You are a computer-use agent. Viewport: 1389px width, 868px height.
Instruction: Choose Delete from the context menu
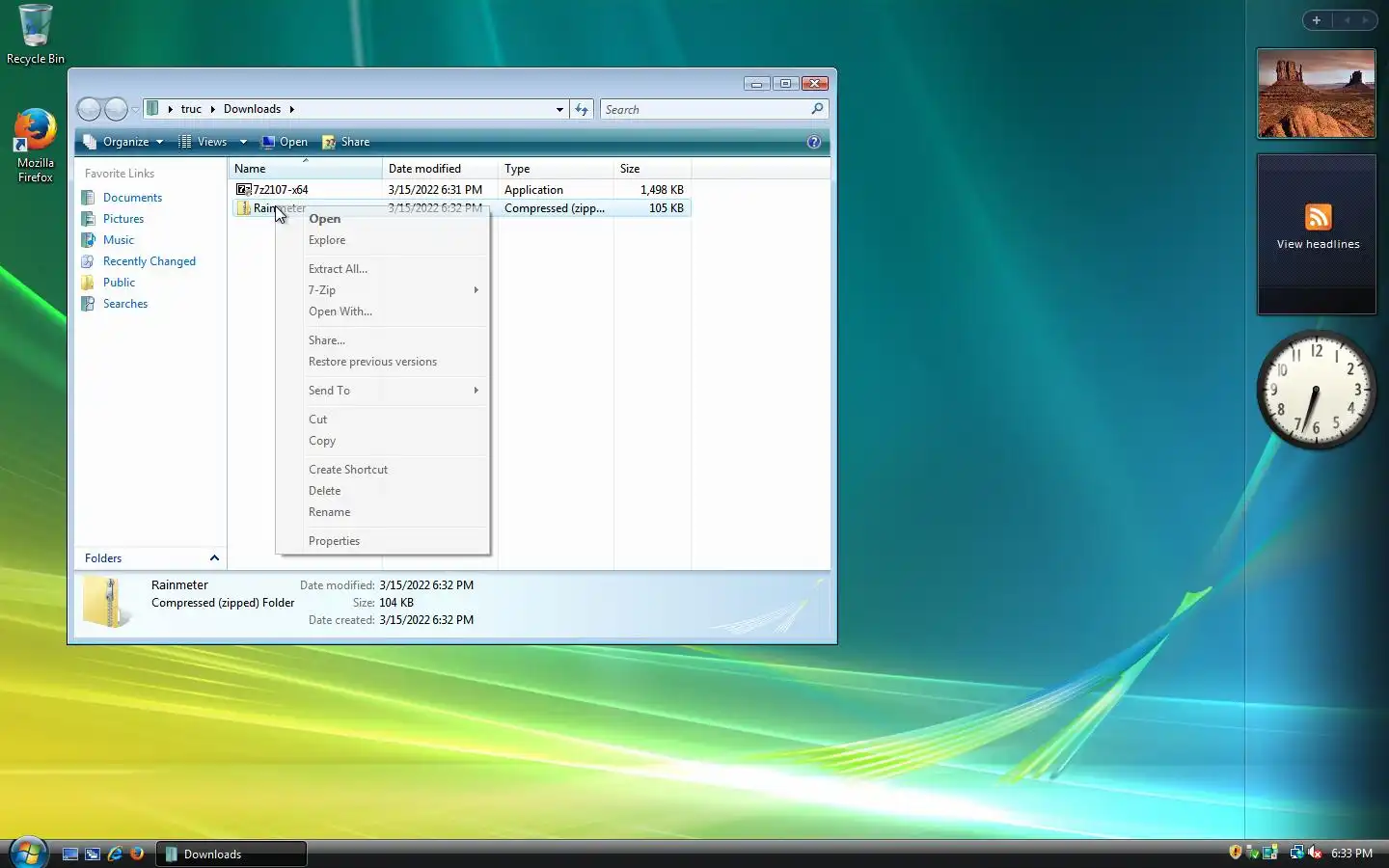382,491
